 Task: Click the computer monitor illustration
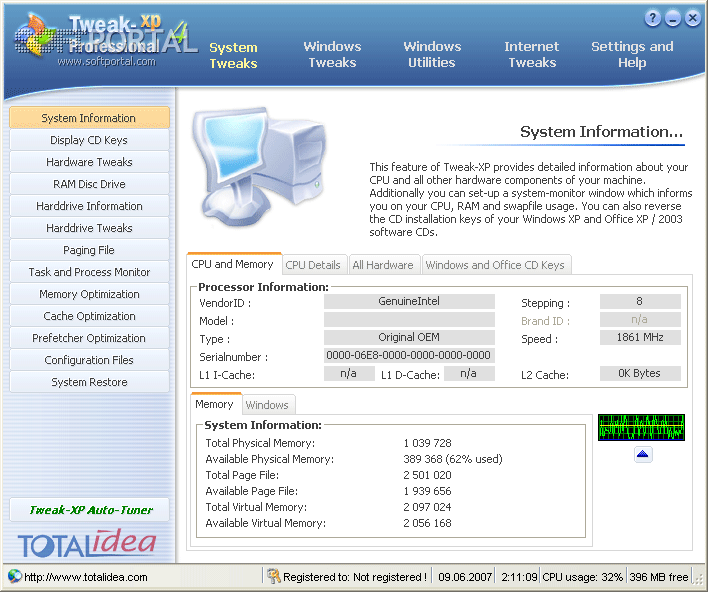point(259,165)
